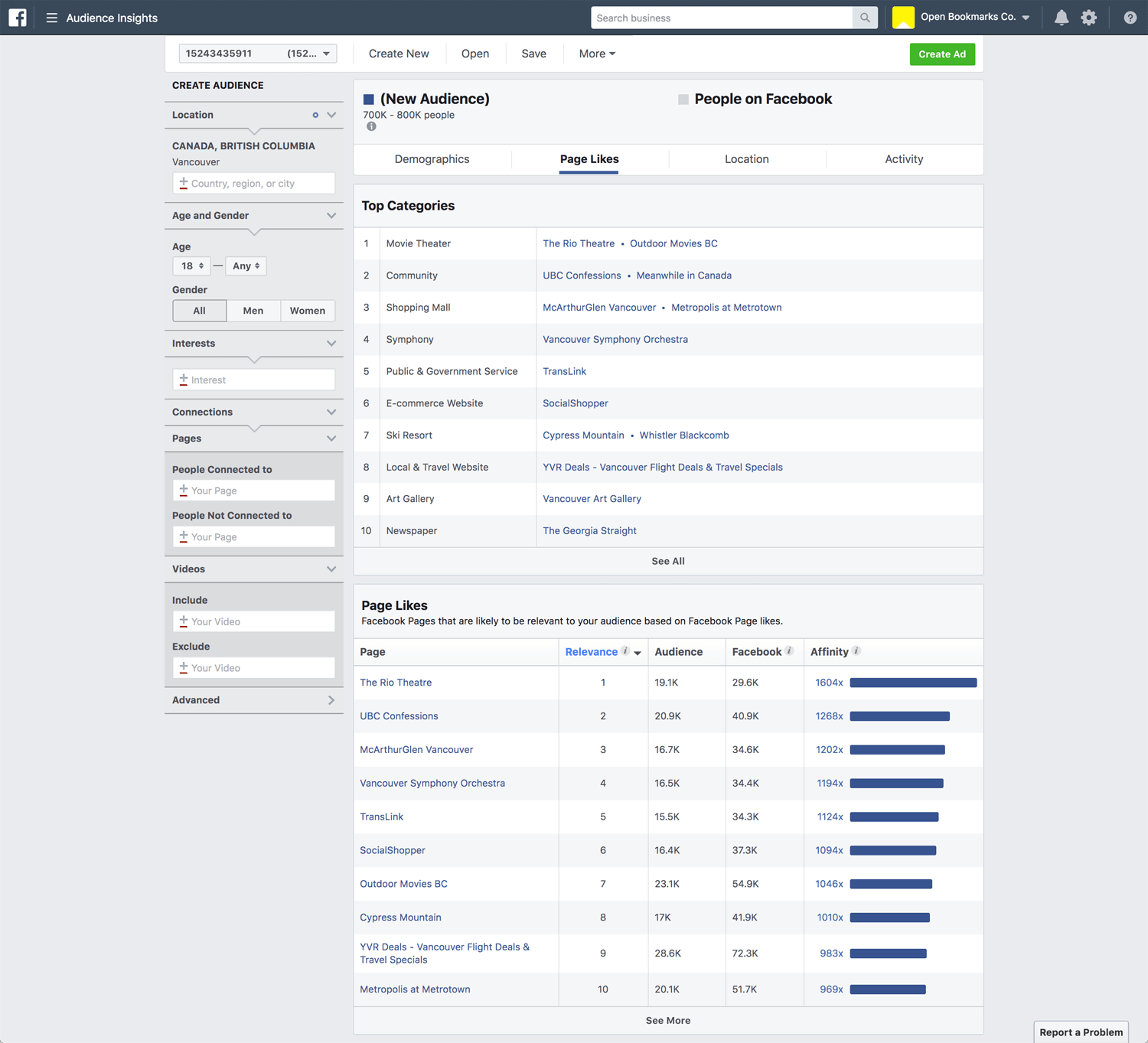Click the blue circle indicator in Location header
The width and height of the screenshot is (1148, 1043).
click(315, 115)
